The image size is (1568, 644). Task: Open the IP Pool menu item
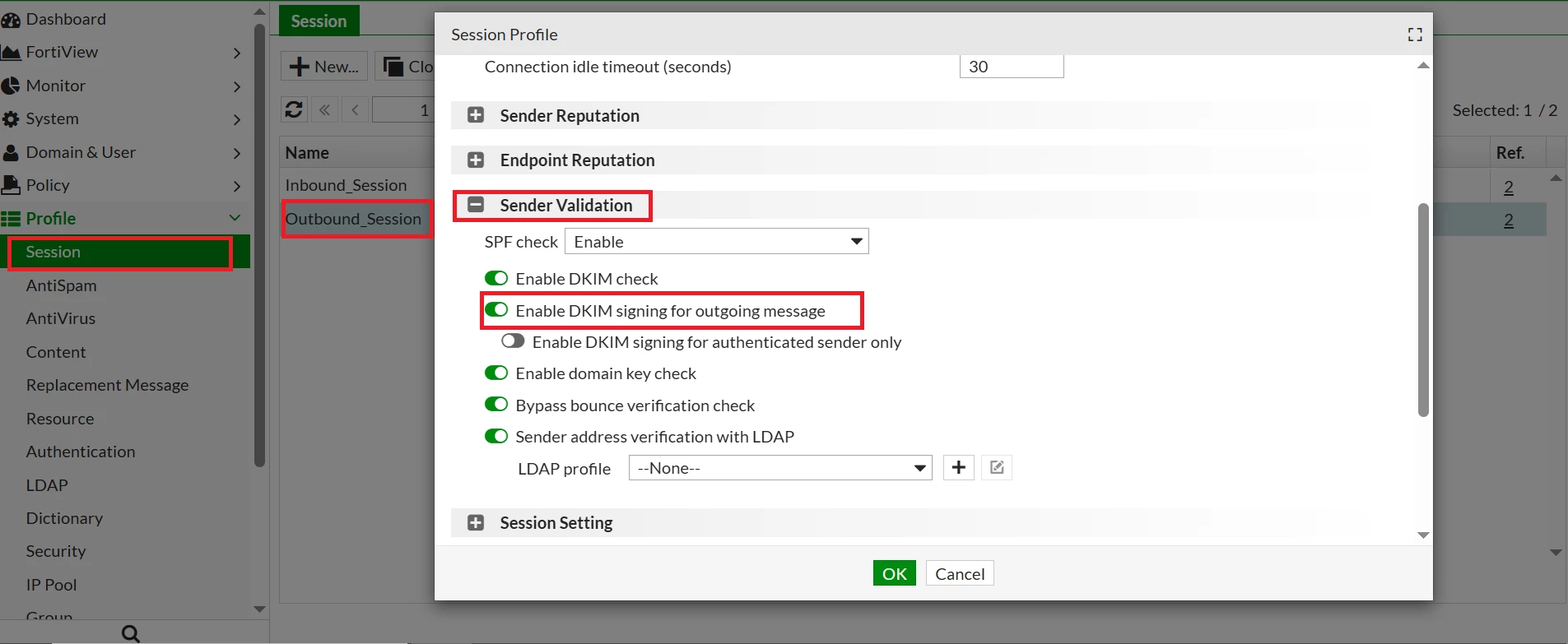click(51, 585)
